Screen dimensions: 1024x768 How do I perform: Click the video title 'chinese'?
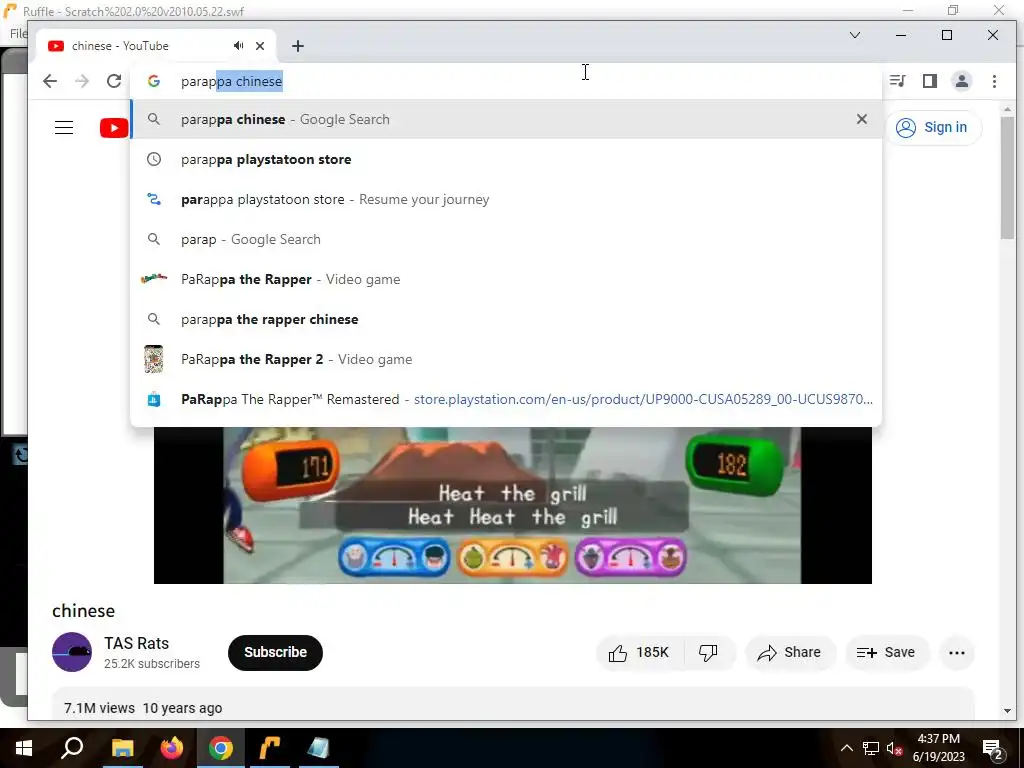coord(84,611)
